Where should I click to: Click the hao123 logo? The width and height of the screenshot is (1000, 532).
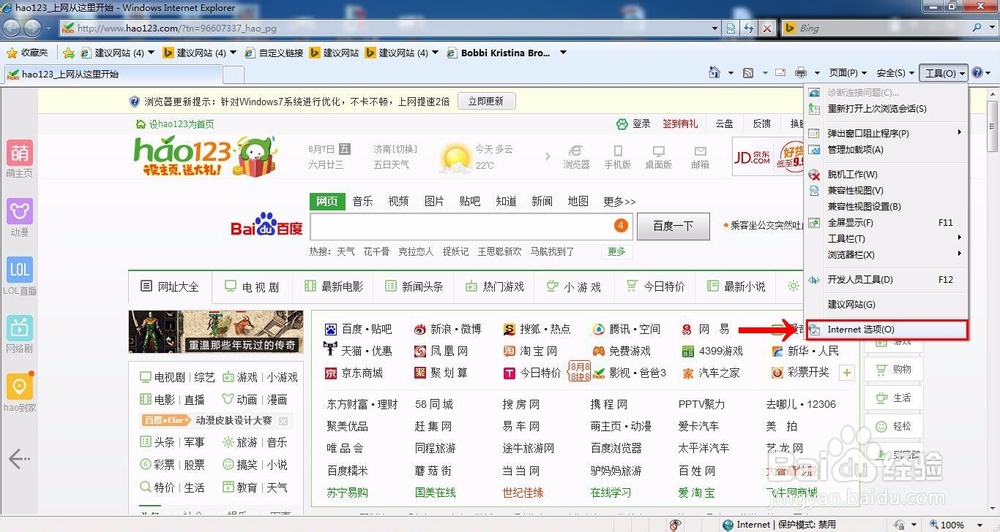coord(205,156)
